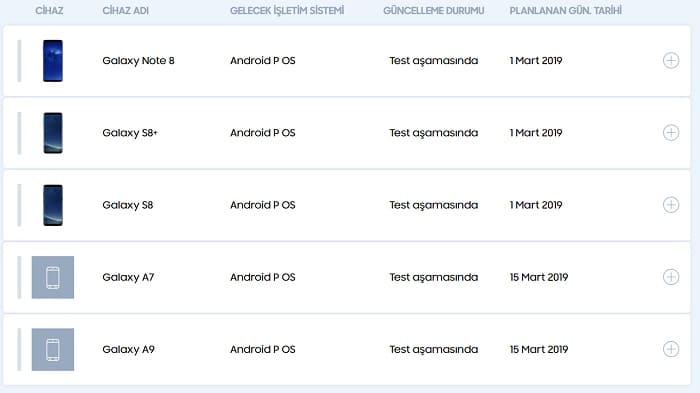This screenshot has width=700, height=393.
Task: Select the GELECEK İŞLETİM SİSTEMİ column header
Action: pos(287,11)
